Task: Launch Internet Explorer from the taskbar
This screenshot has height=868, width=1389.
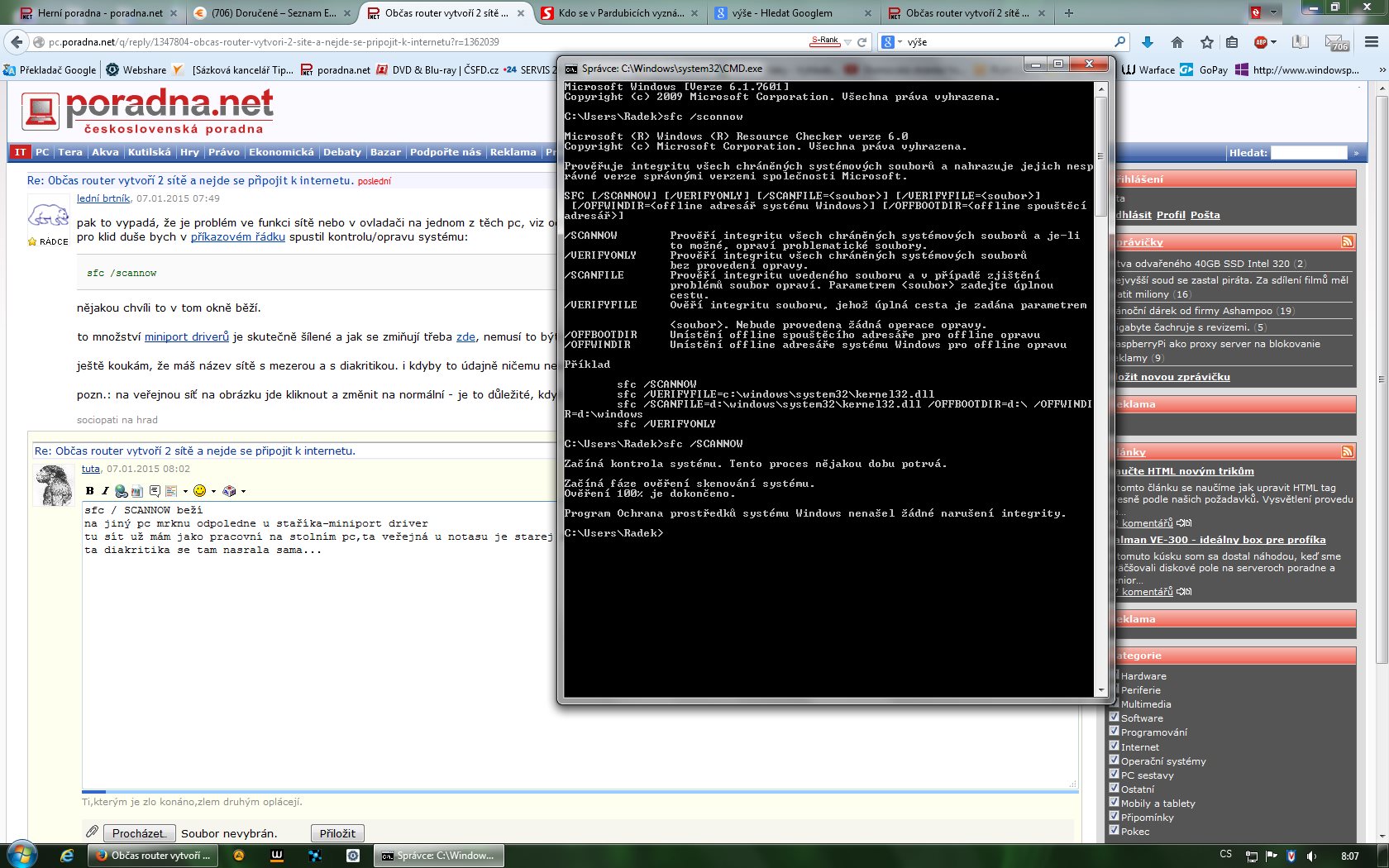Action: pyautogui.click(x=67, y=856)
